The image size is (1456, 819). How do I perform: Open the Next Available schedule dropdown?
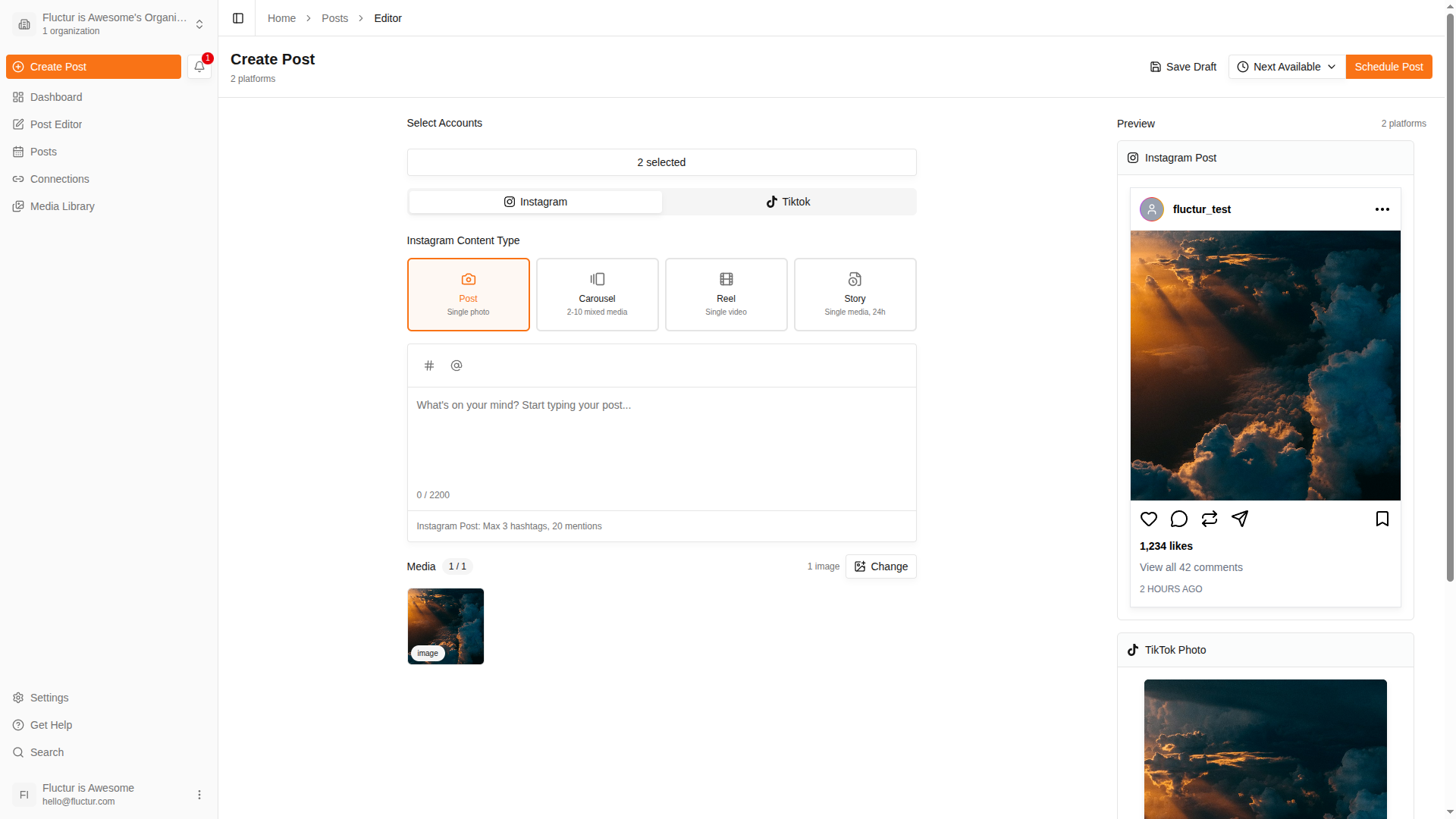1287,67
